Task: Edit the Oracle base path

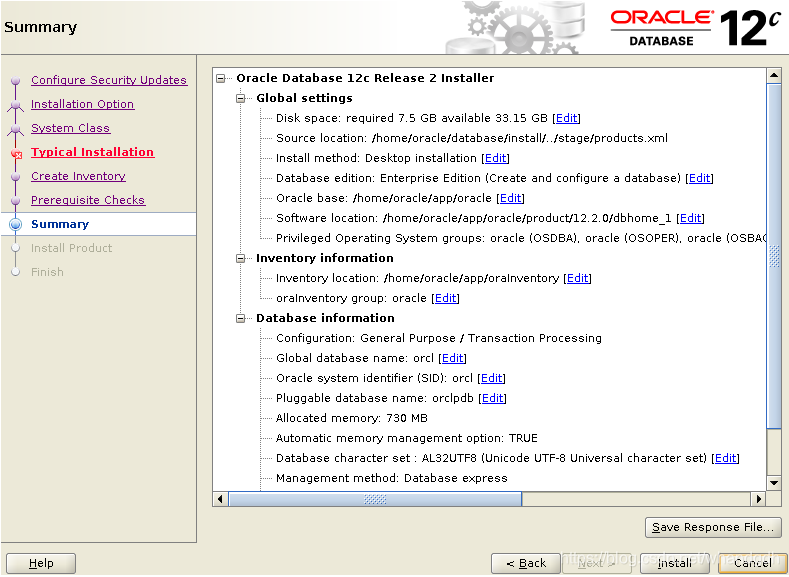Action: pos(510,198)
